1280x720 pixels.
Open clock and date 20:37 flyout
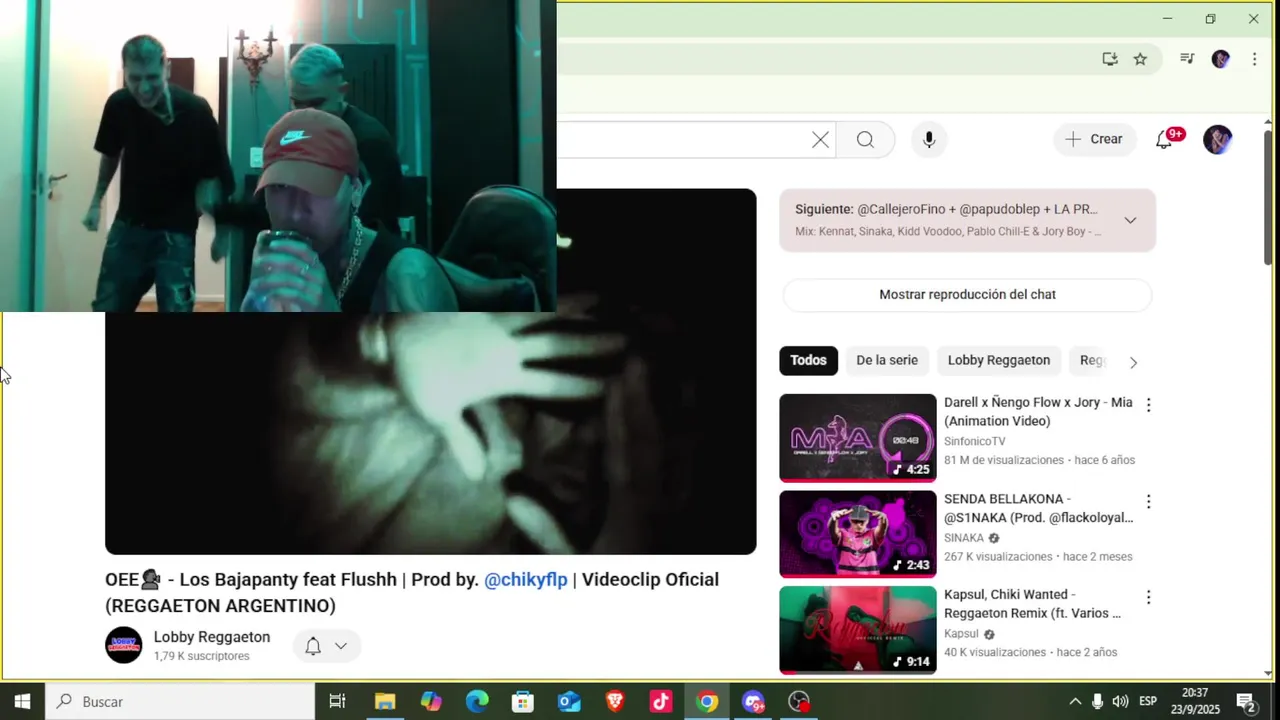click(1194, 702)
